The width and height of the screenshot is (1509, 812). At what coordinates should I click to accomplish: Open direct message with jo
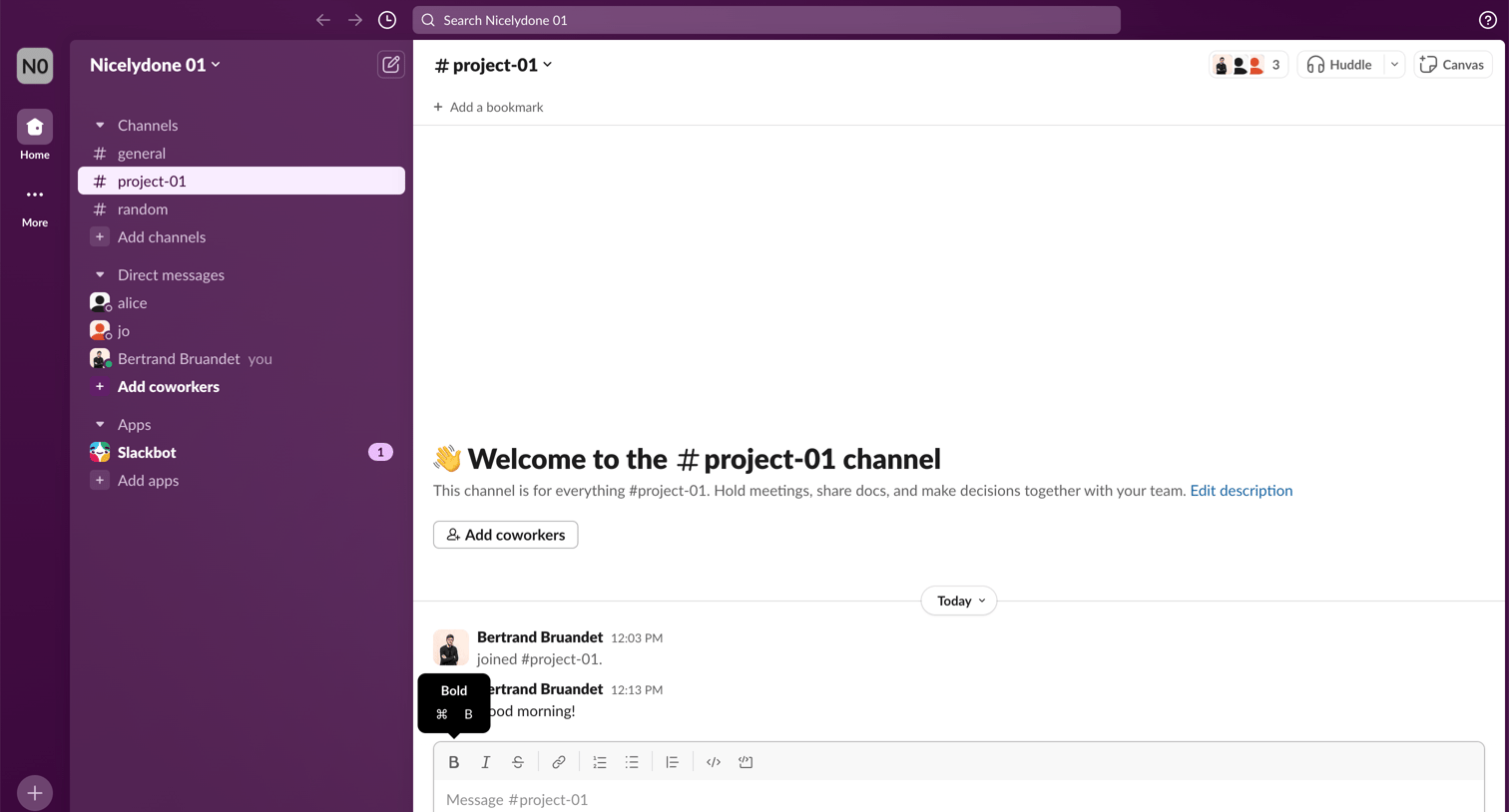(x=242, y=330)
